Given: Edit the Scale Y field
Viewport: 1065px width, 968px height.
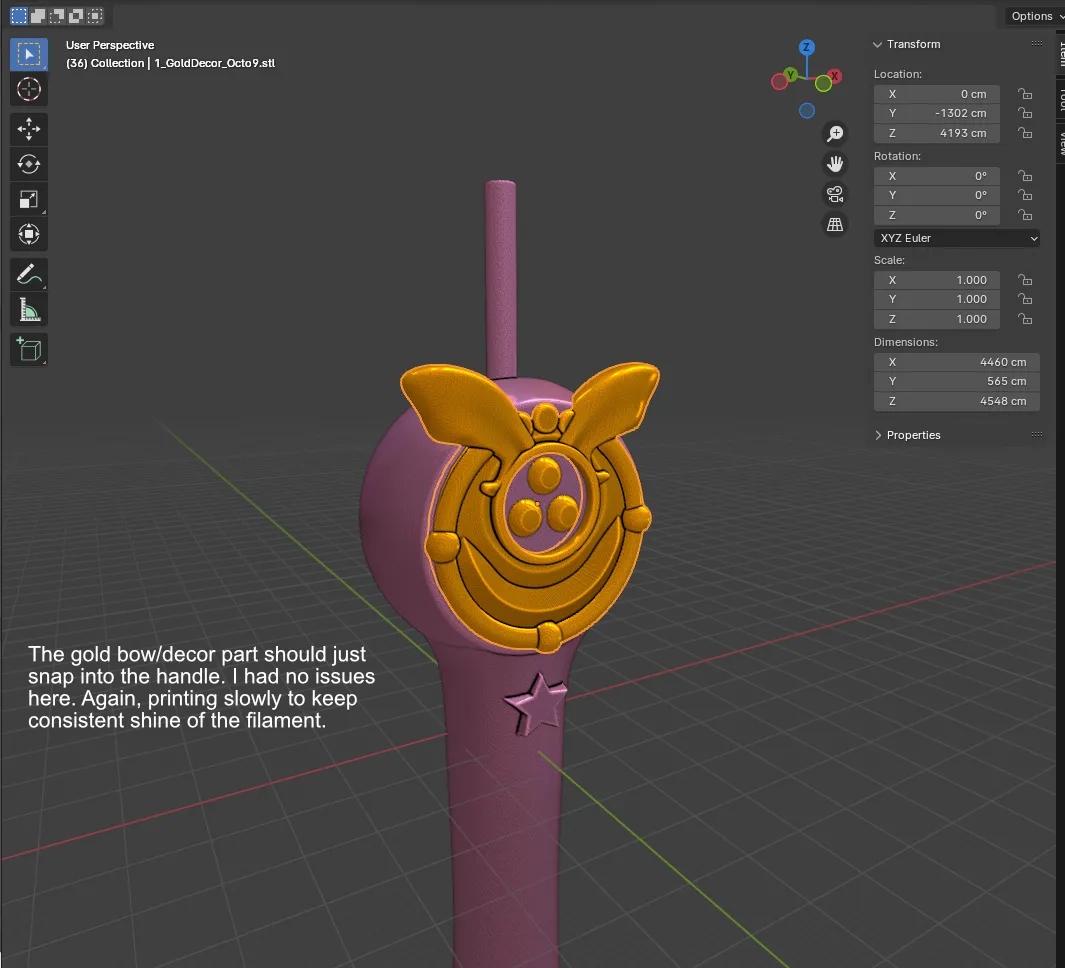Looking at the screenshot, I should [937, 300].
